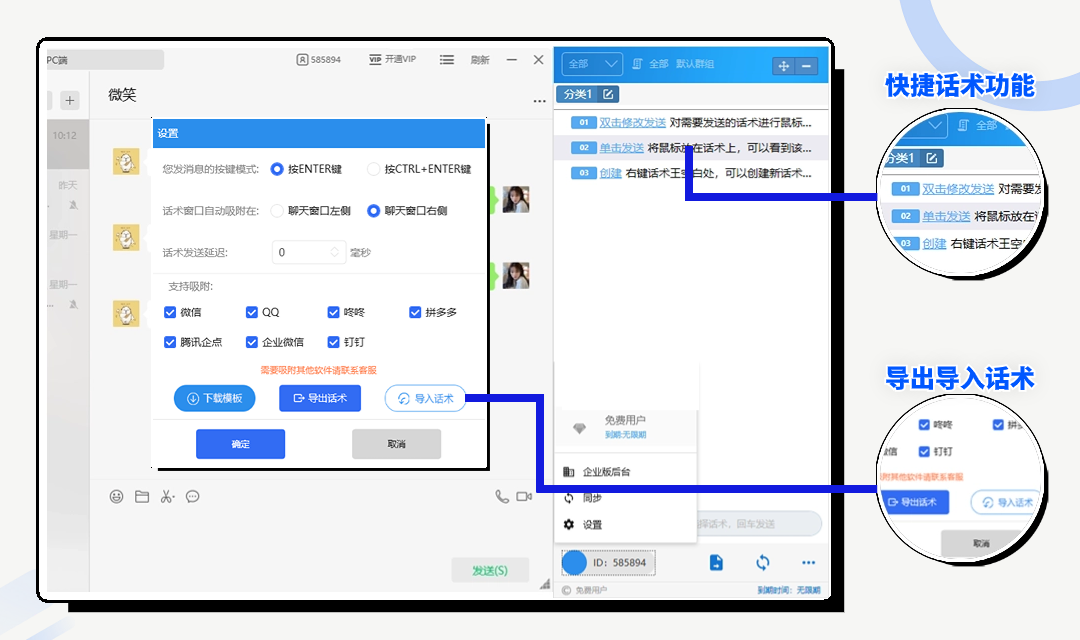Viewport: 1080px width, 640px height.
Task: Uncheck the 微信 checkbox
Action: 170,312
